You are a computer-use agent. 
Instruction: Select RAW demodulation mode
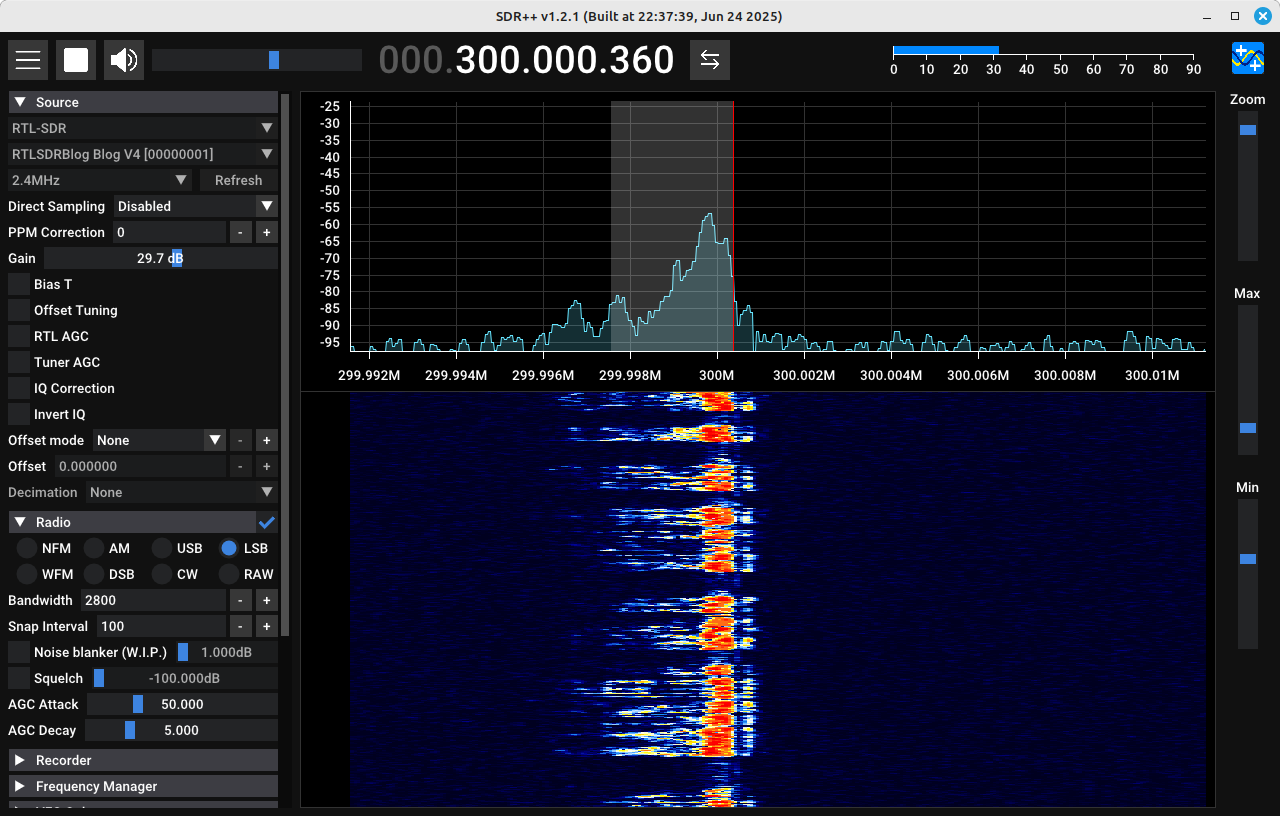tap(229, 574)
